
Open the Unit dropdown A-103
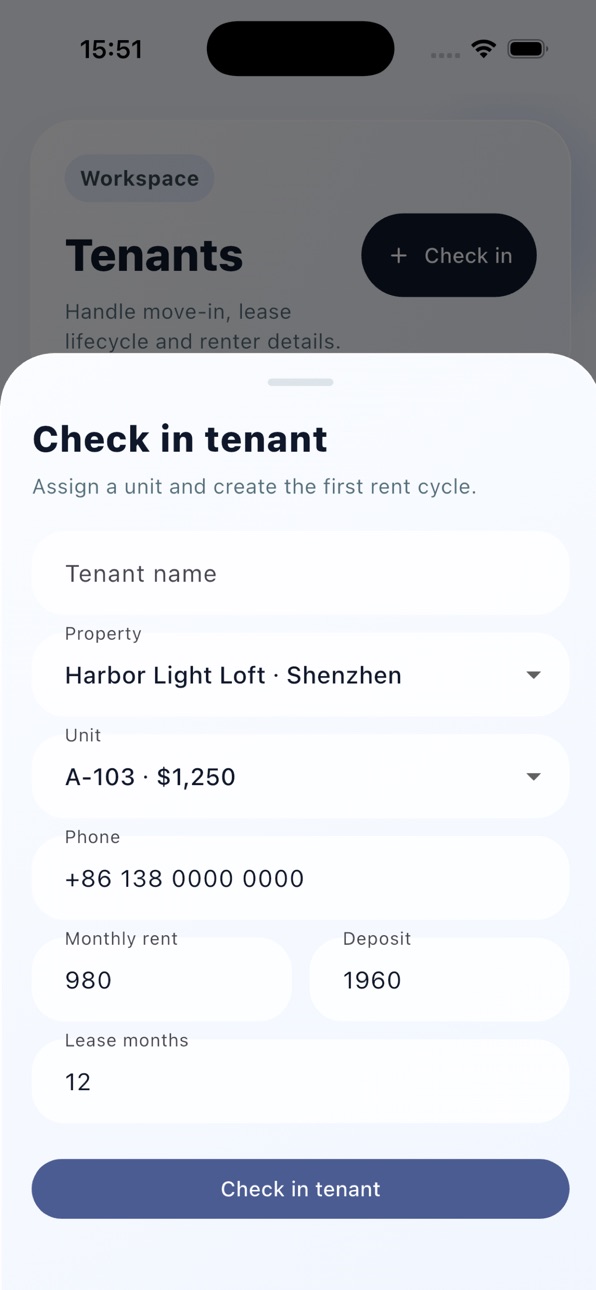pyautogui.click(x=300, y=776)
